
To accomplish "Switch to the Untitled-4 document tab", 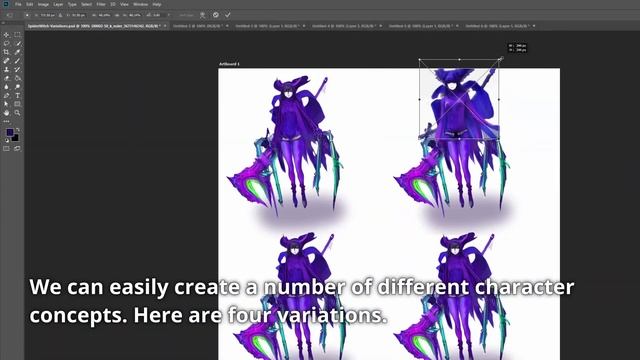I will [x=344, y=26].
